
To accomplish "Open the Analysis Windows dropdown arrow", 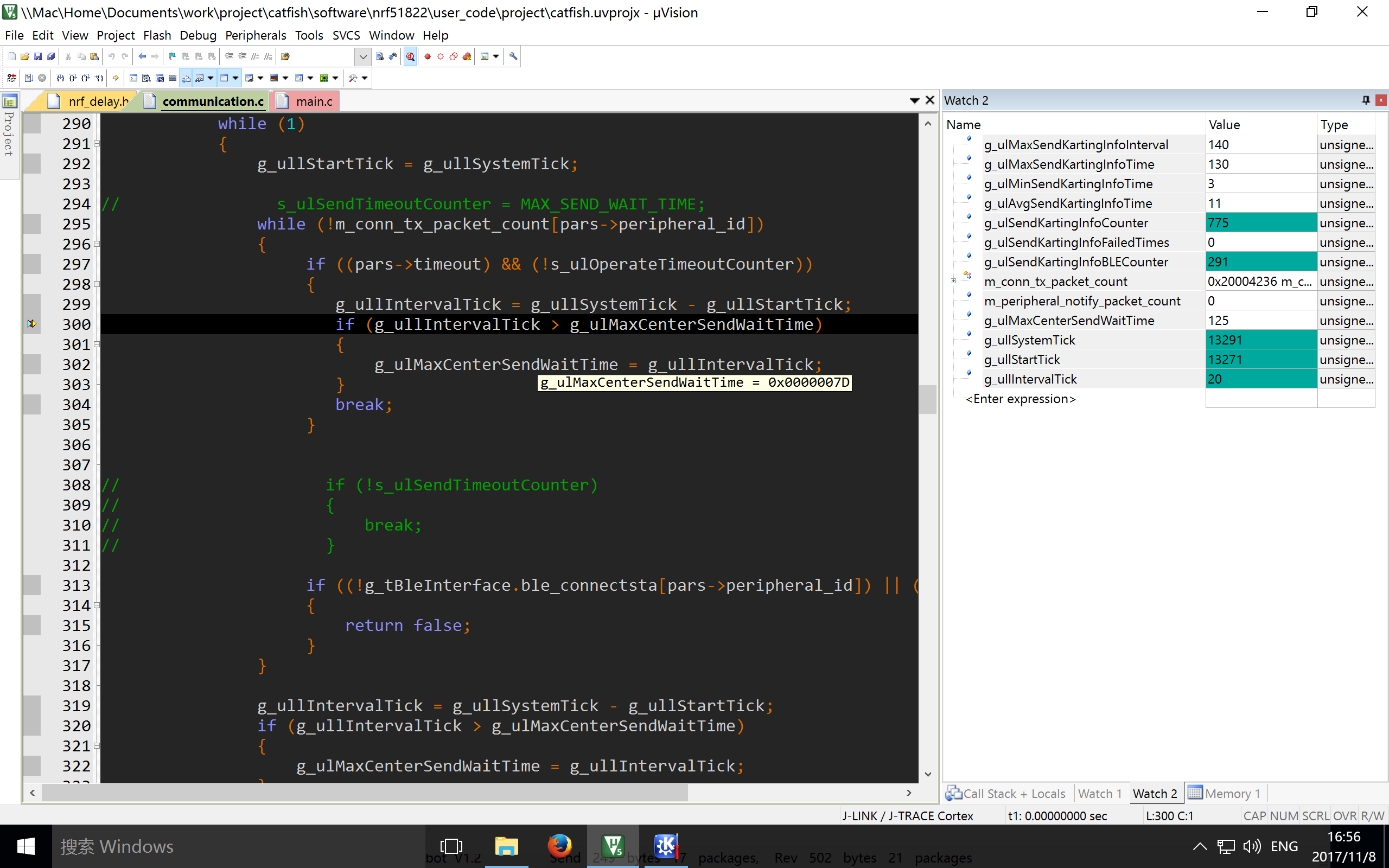I will pyautogui.click(x=286, y=78).
